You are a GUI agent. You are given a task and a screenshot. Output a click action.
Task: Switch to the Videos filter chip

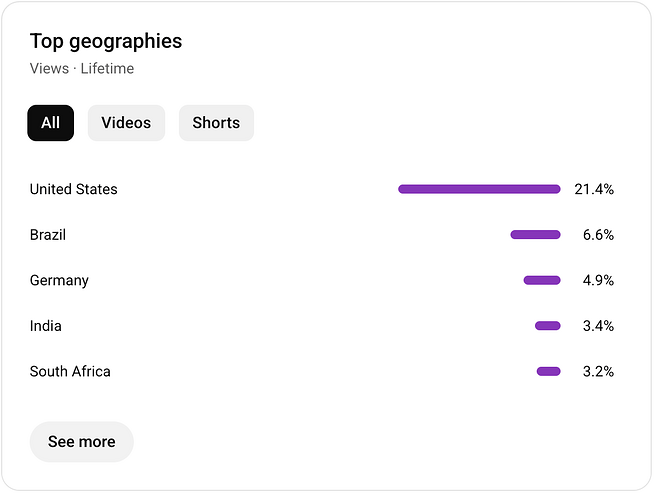126,123
